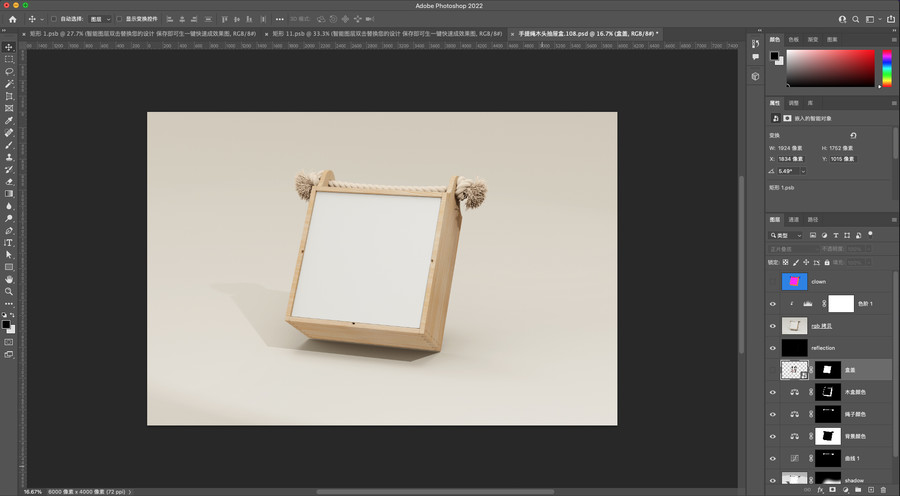Select the Spot Healing Brush tool
900x496 pixels.
point(9,133)
